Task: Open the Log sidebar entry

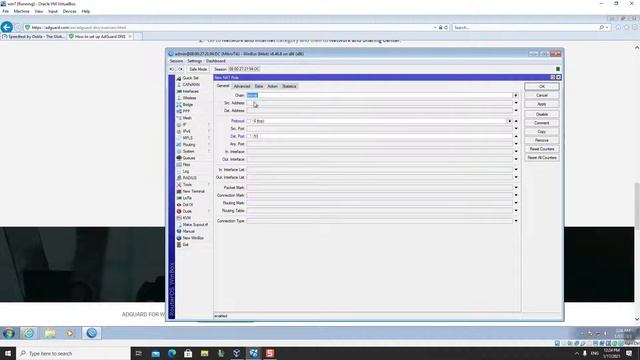Action: click(x=186, y=171)
